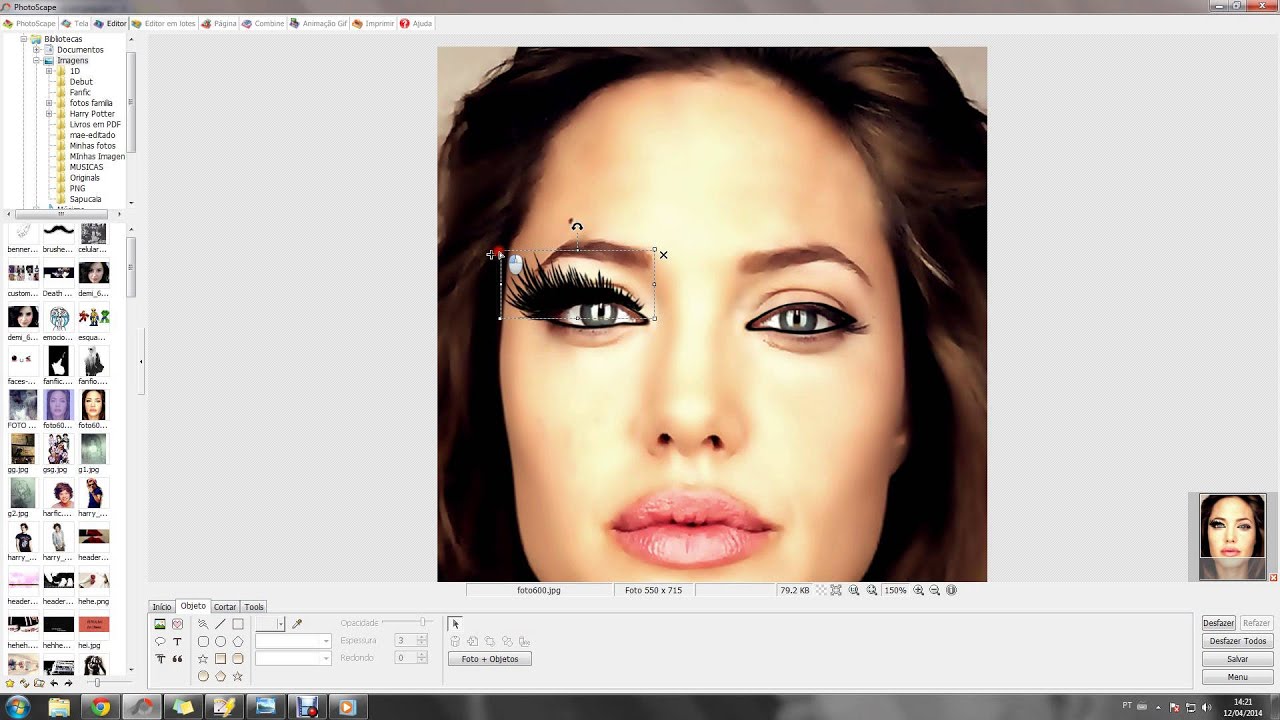
Task: Open the Editor em lotes module
Action: [x=164, y=23]
